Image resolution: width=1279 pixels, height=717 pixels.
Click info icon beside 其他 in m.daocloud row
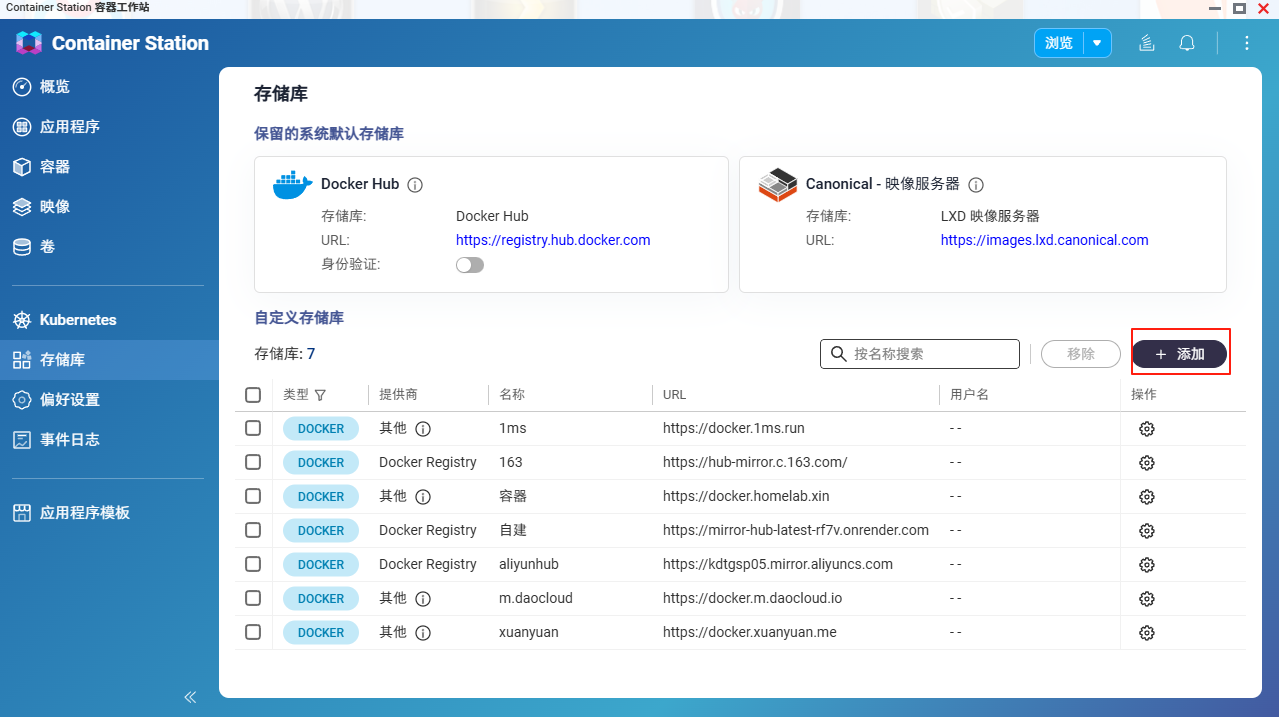[423, 599]
